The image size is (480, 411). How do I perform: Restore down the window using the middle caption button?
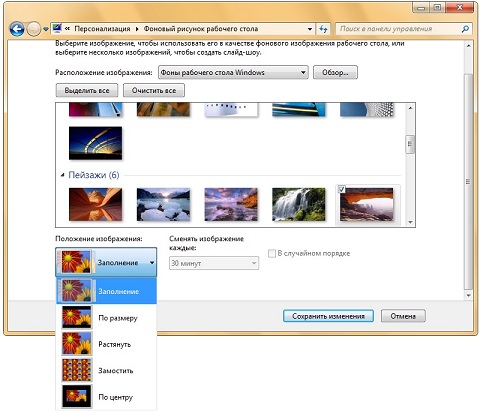(x=438, y=7)
